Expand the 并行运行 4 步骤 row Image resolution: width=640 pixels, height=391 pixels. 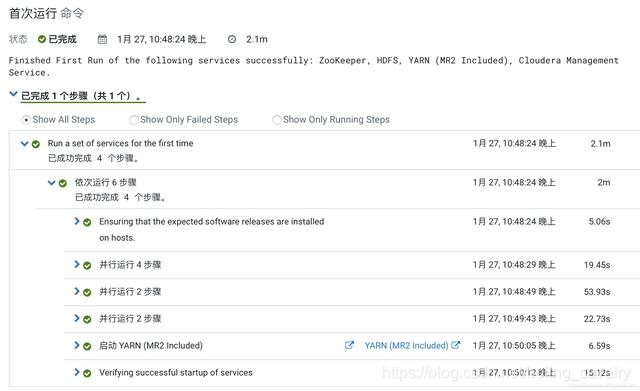tap(77, 264)
